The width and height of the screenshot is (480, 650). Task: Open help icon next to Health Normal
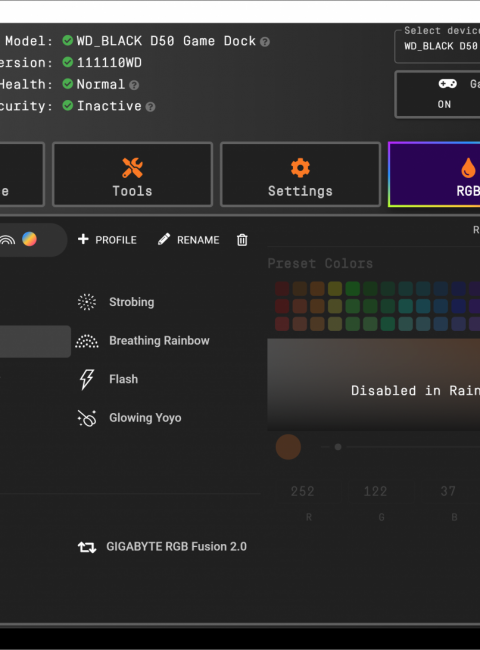(134, 85)
